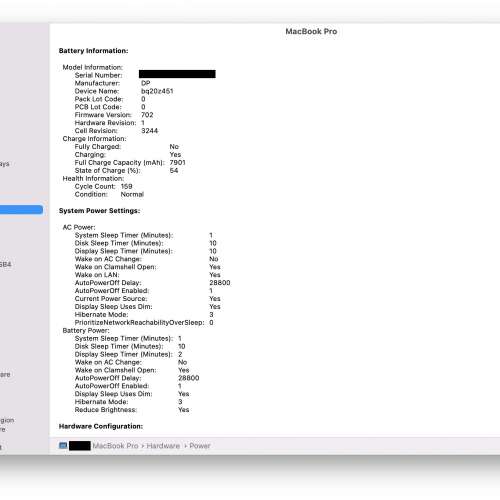Click the Device Name value bq20z451
The image size is (500, 500).
point(157,91)
